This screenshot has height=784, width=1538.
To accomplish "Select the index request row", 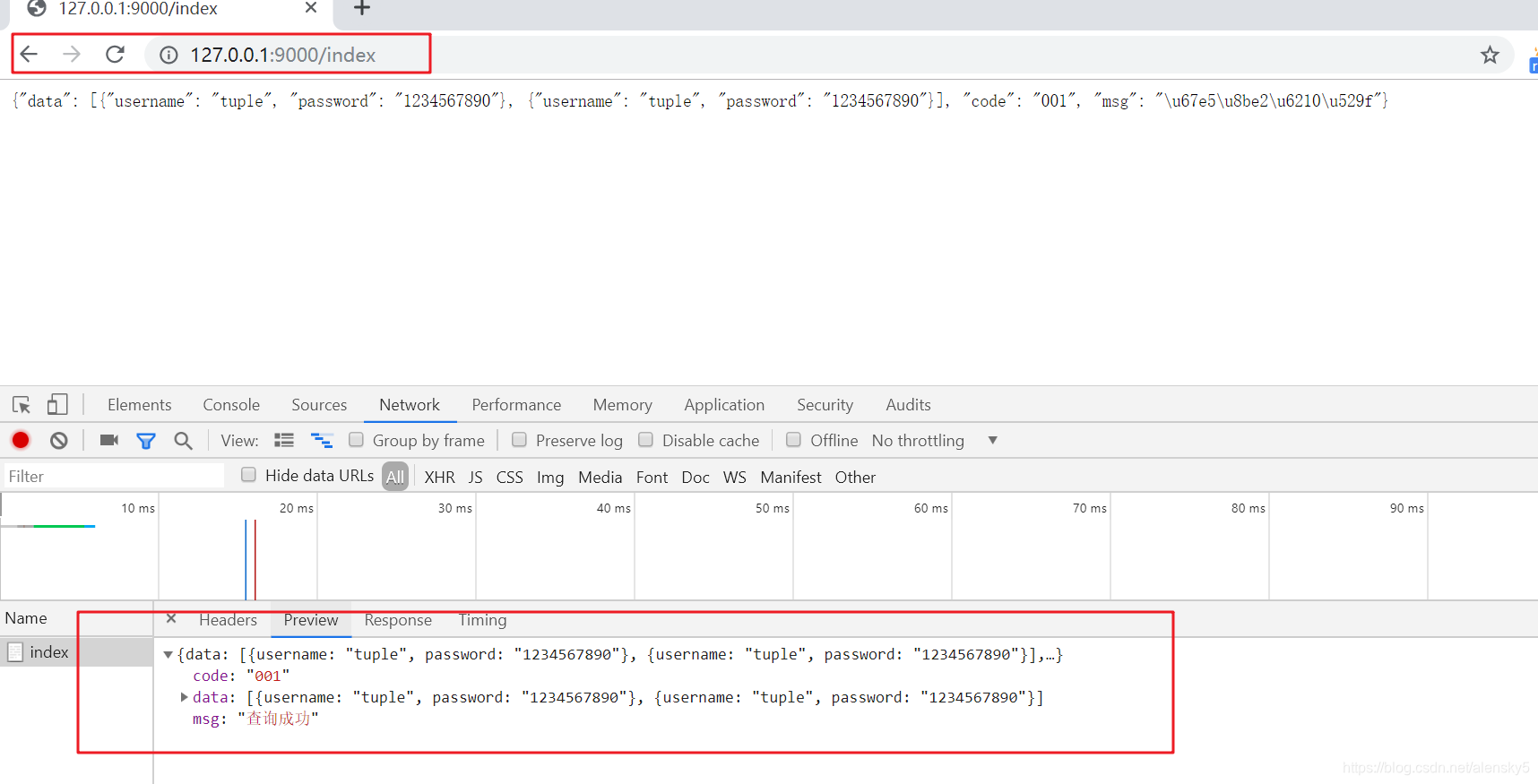I will tap(76, 652).
